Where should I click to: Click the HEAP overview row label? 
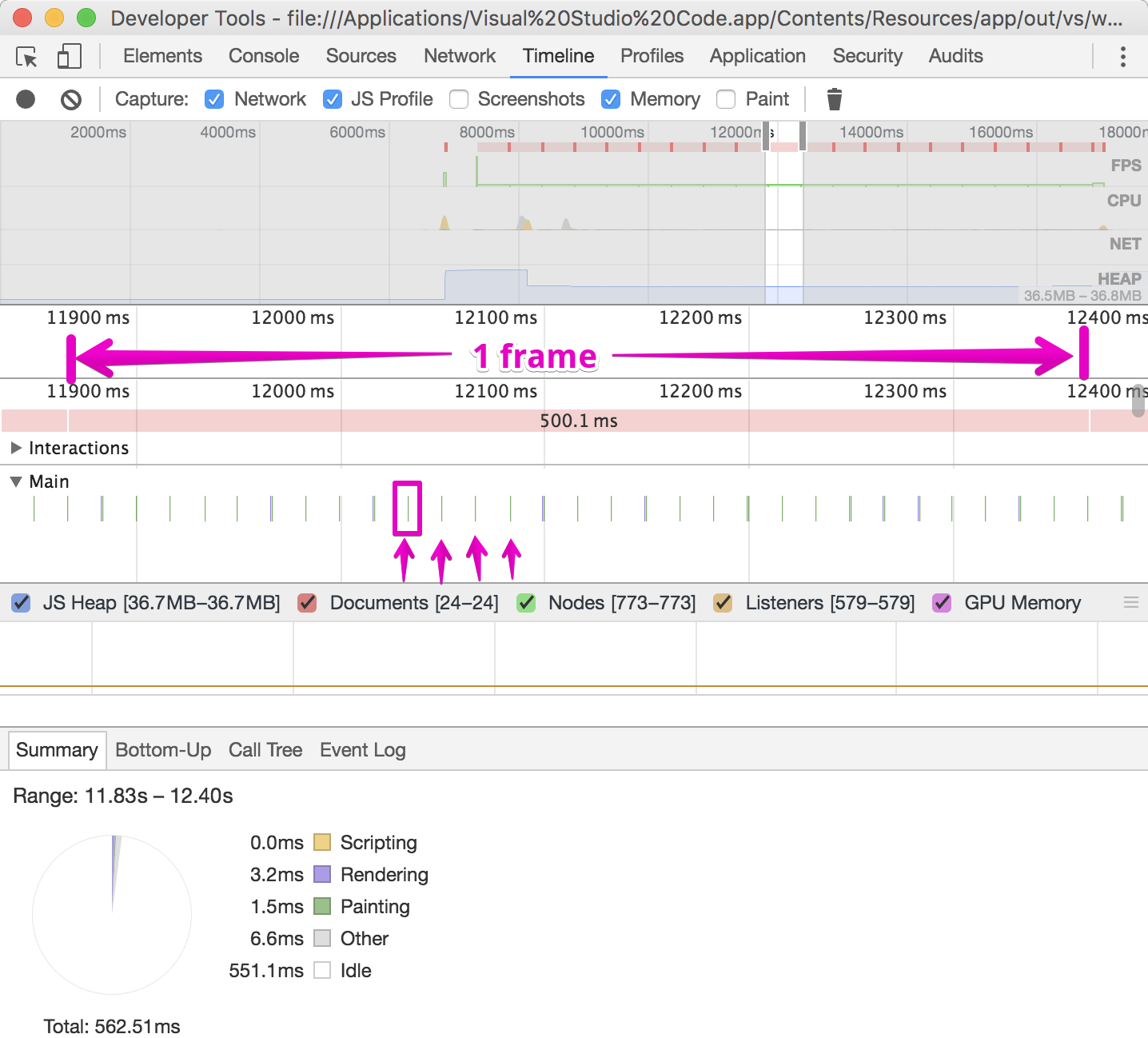pyautogui.click(x=1119, y=278)
